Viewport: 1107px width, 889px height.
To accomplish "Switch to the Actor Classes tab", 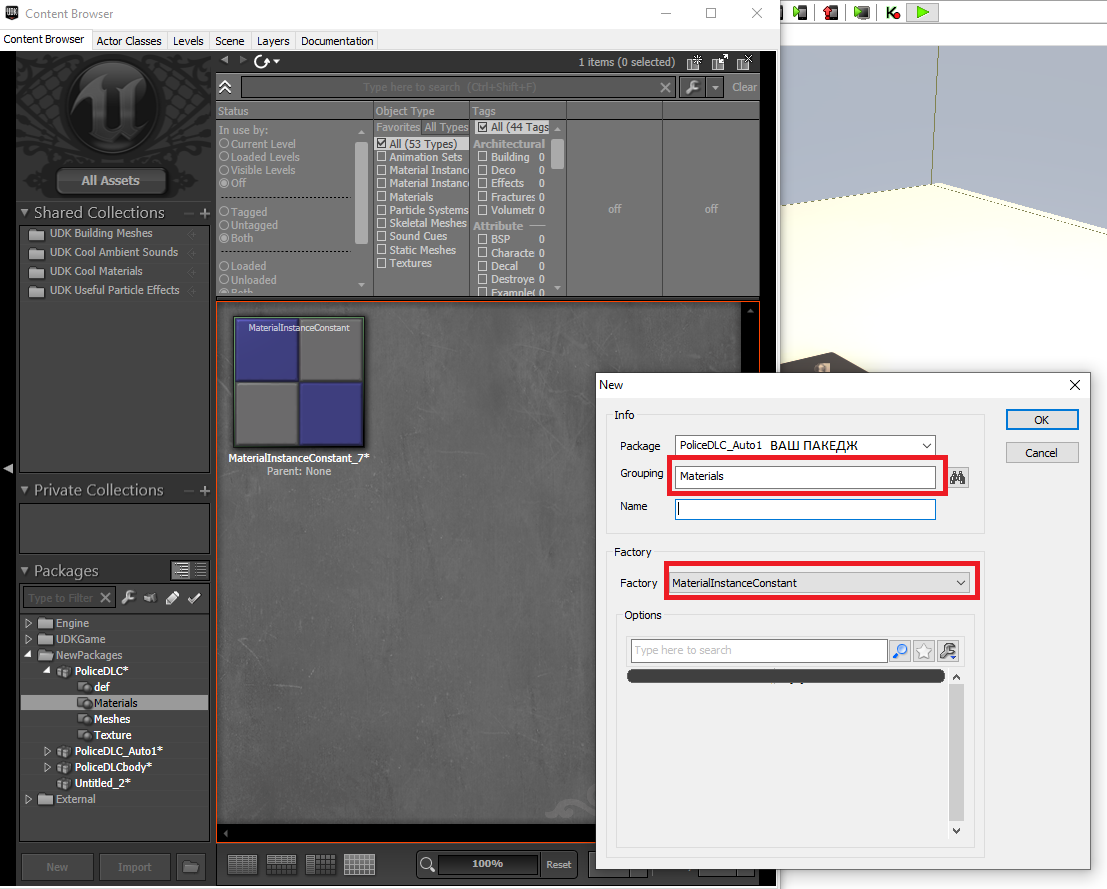I will click(128, 41).
